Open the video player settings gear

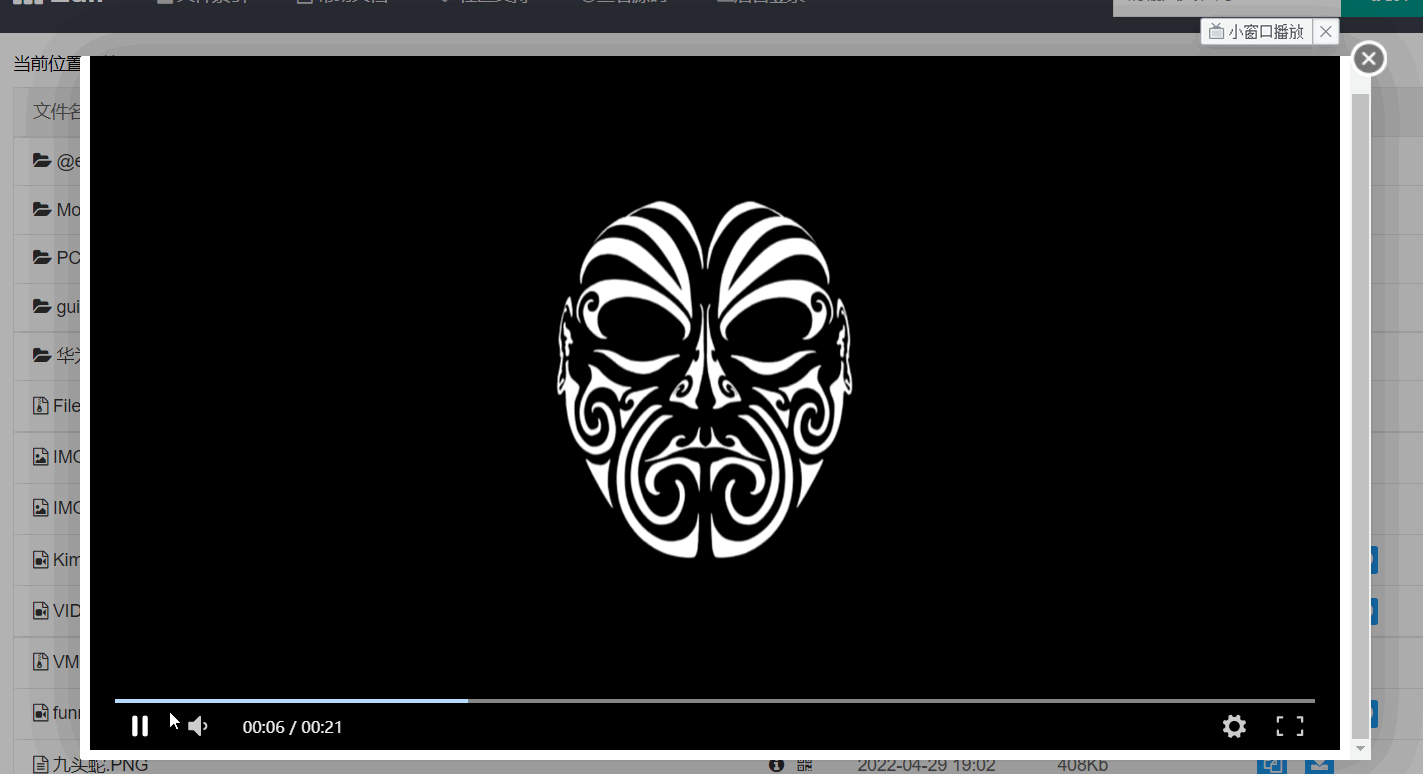(1234, 727)
